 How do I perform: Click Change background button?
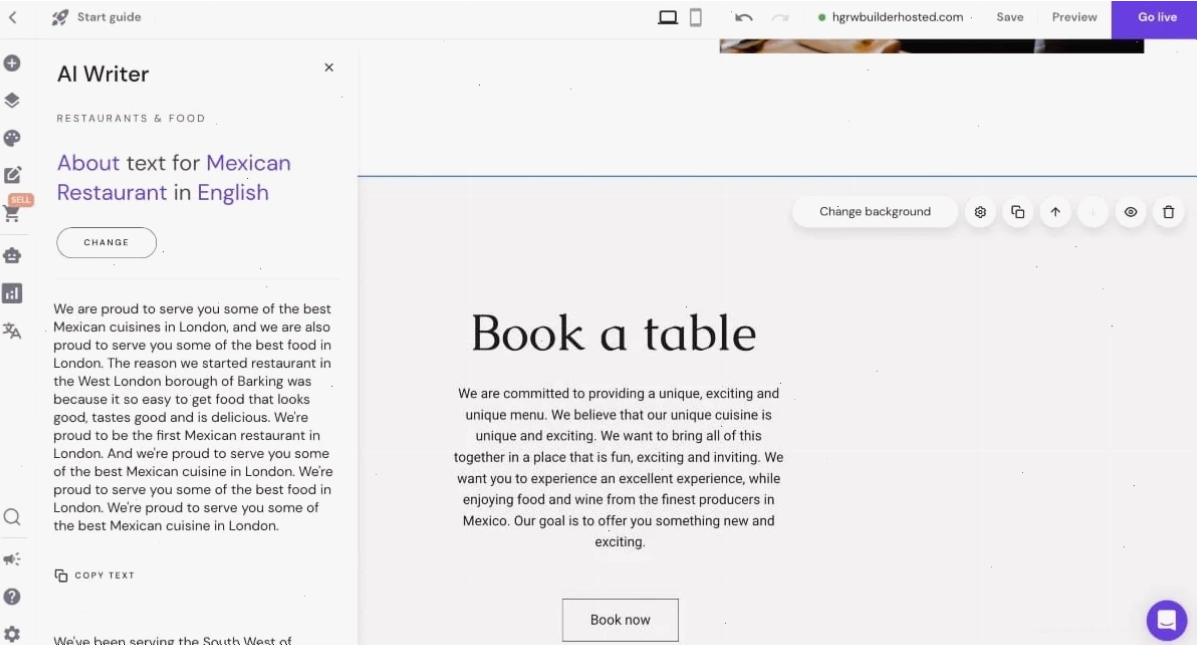[875, 212]
